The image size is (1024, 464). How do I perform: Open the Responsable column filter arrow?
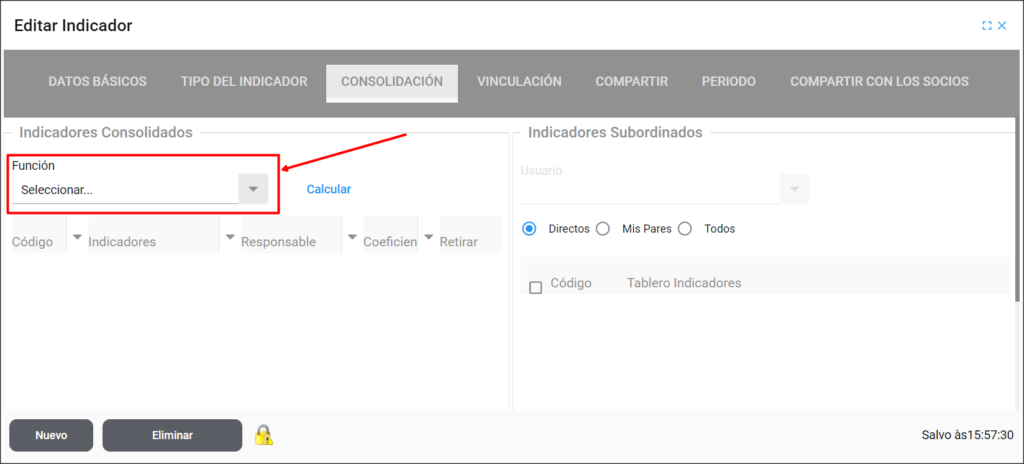[352, 237]
